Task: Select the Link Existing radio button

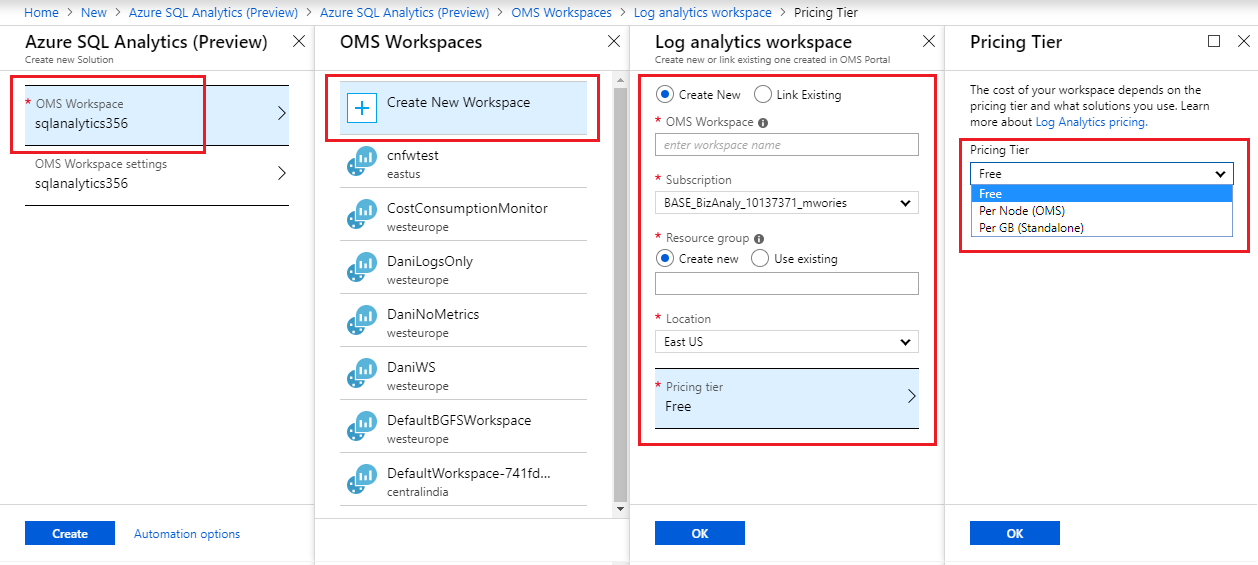Action: [763, 94]
